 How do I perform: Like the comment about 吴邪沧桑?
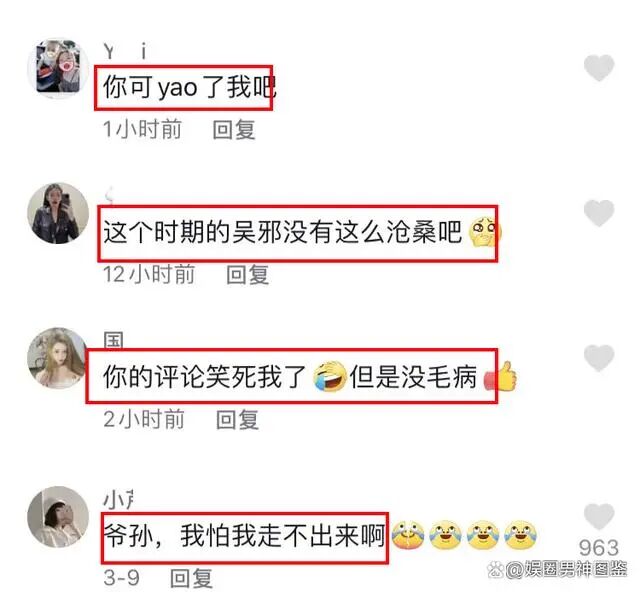click(x=599, y=213)
